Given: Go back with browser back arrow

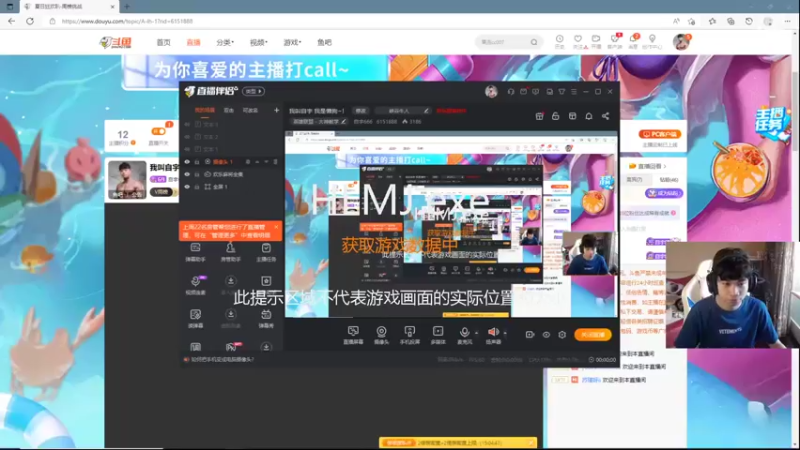Looking at the screenshot, I should point(11,21).
